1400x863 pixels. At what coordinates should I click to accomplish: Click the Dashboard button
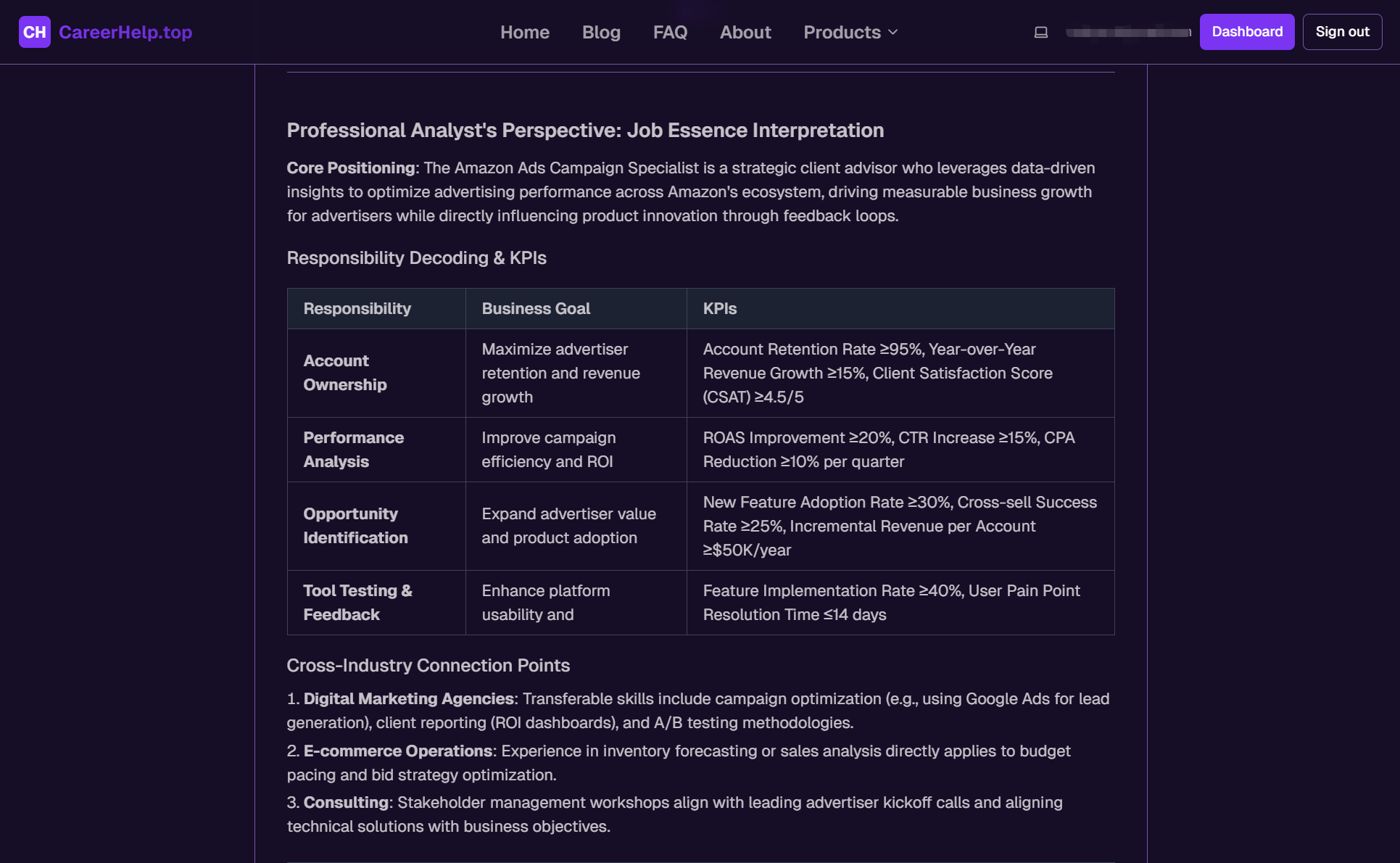click(x=1247, y=31)
